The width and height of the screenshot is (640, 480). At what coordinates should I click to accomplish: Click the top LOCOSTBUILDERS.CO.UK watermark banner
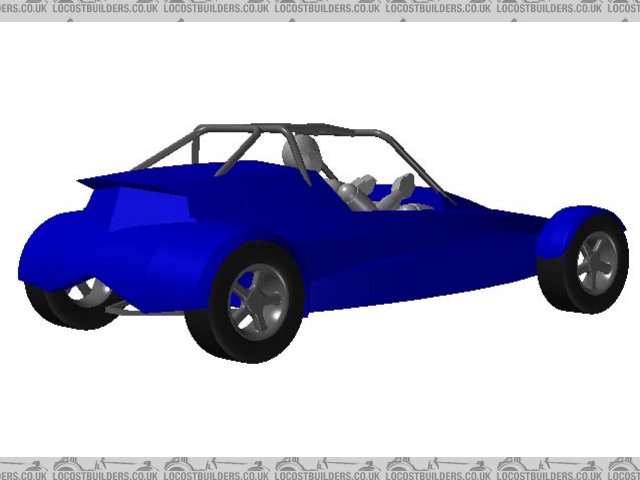coord(320,7)
